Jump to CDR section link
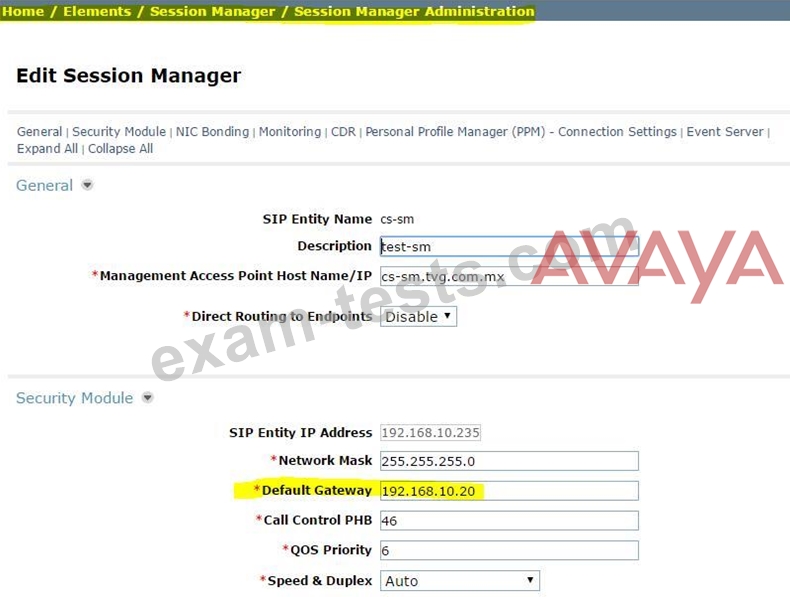 click(343, 131)
